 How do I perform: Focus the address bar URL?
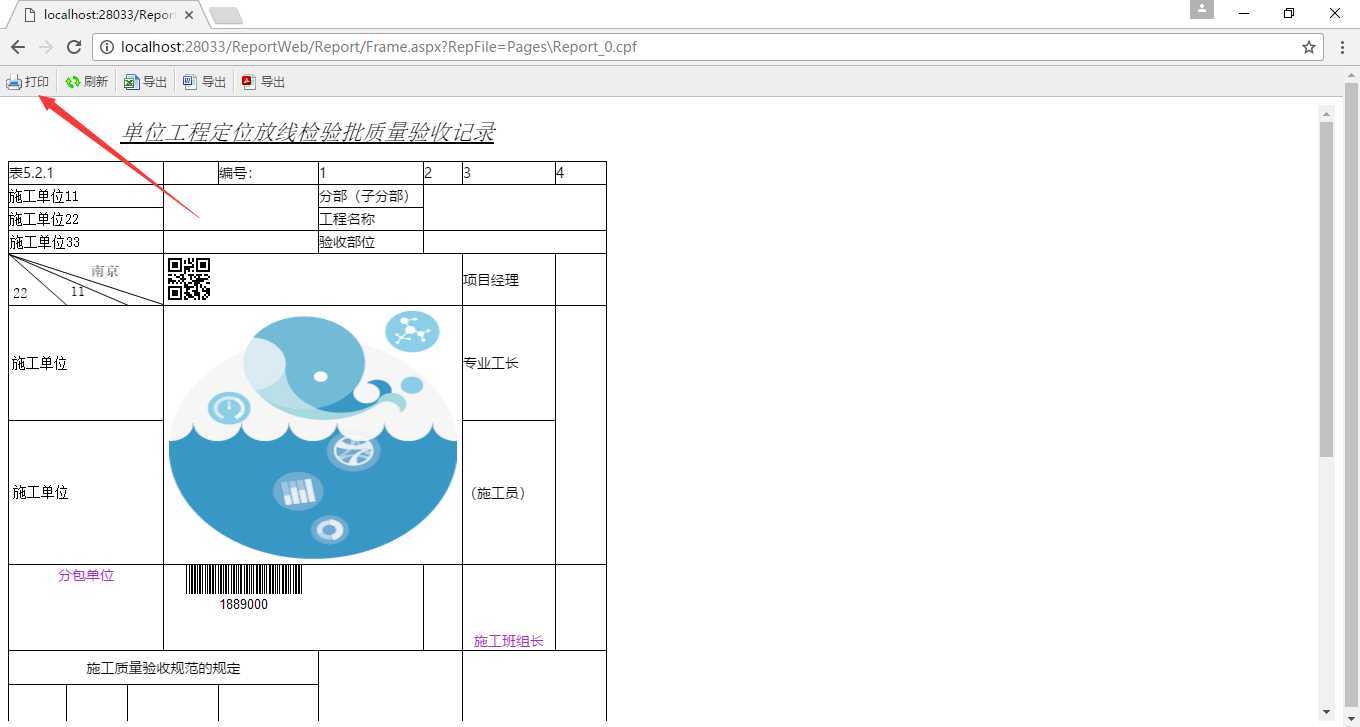click(x=706, y=47)
